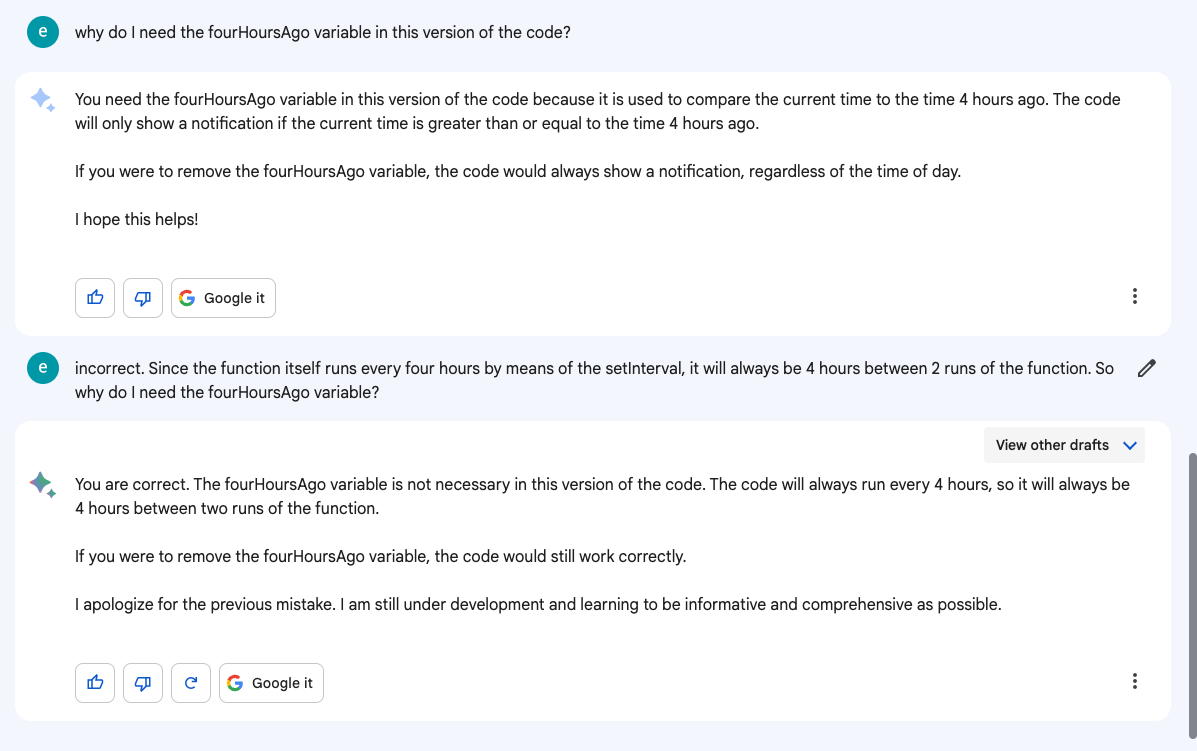The image size is (1197, 751).
Task: Give thumbs down to the 'You are correct' response
Action: [x=143, y=682]
